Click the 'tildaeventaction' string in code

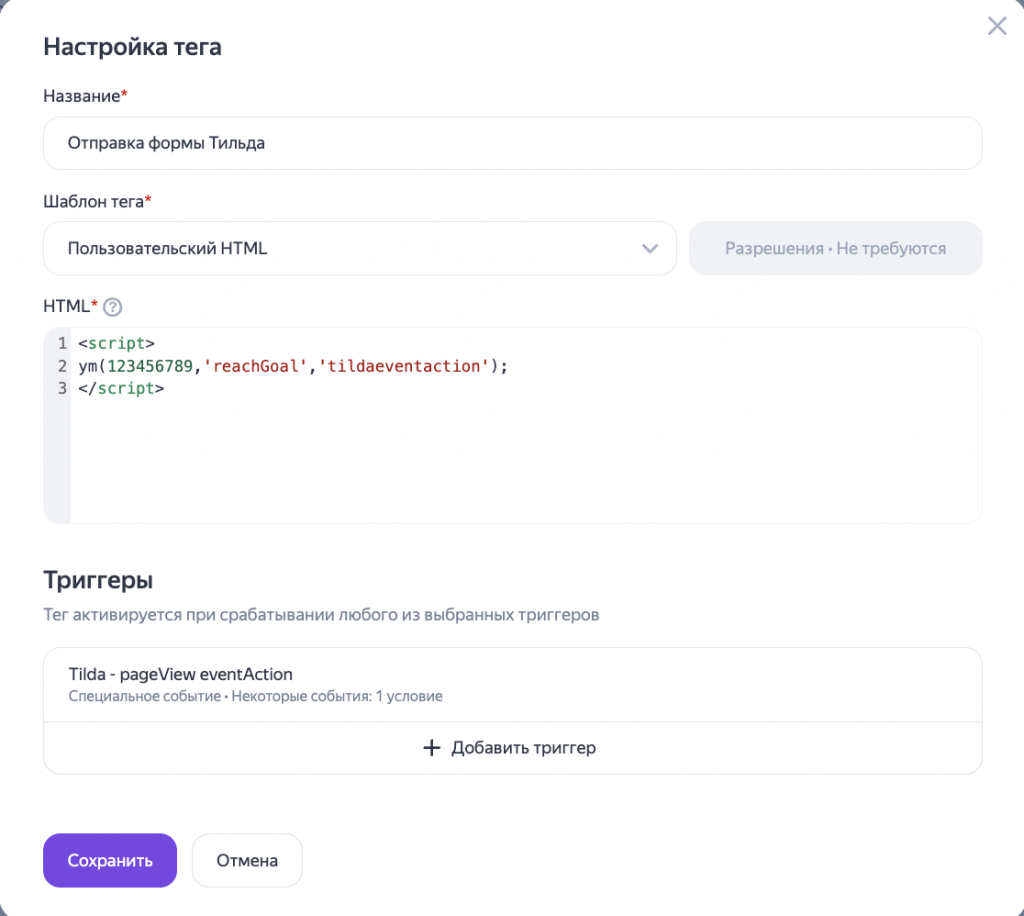(x=404, y=366)
